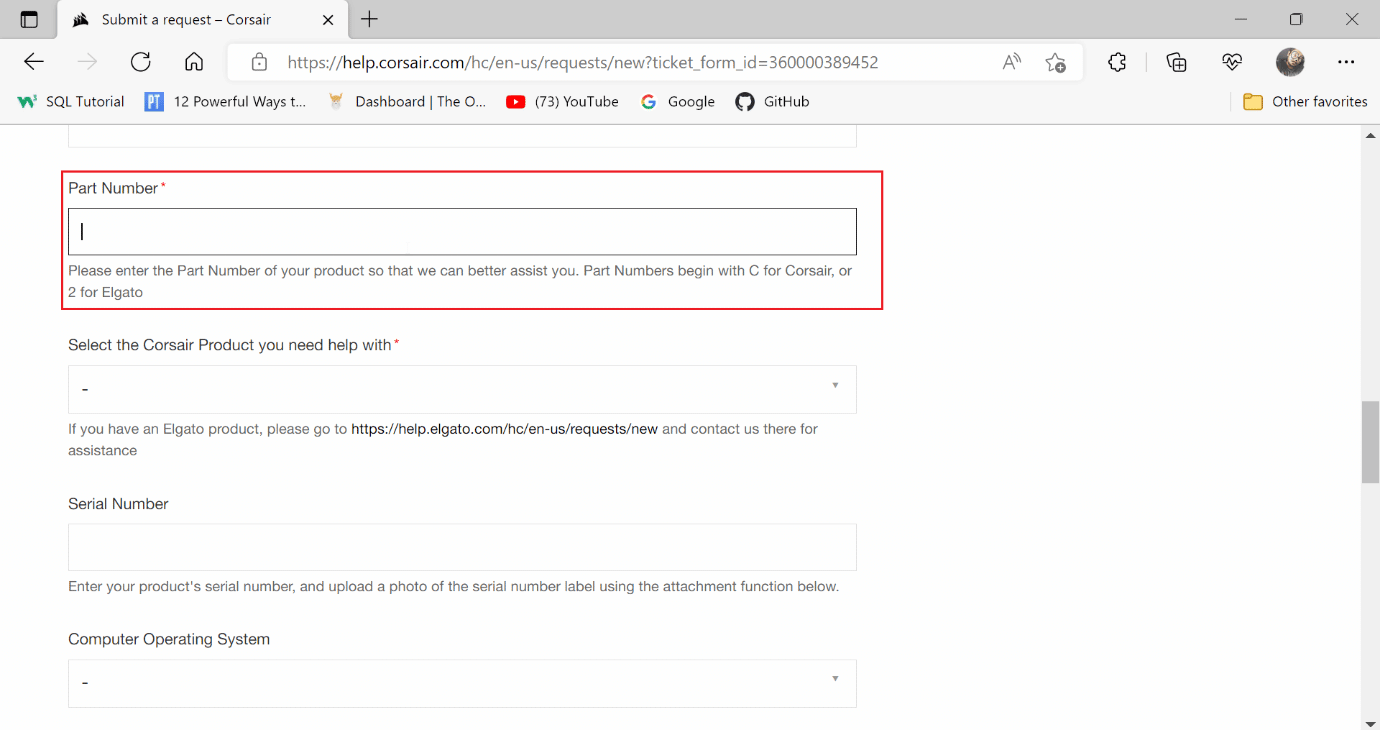Click the page vertical scrollbar thumb
Viewport: 1380px width, 730px height.
point(1370,442)
